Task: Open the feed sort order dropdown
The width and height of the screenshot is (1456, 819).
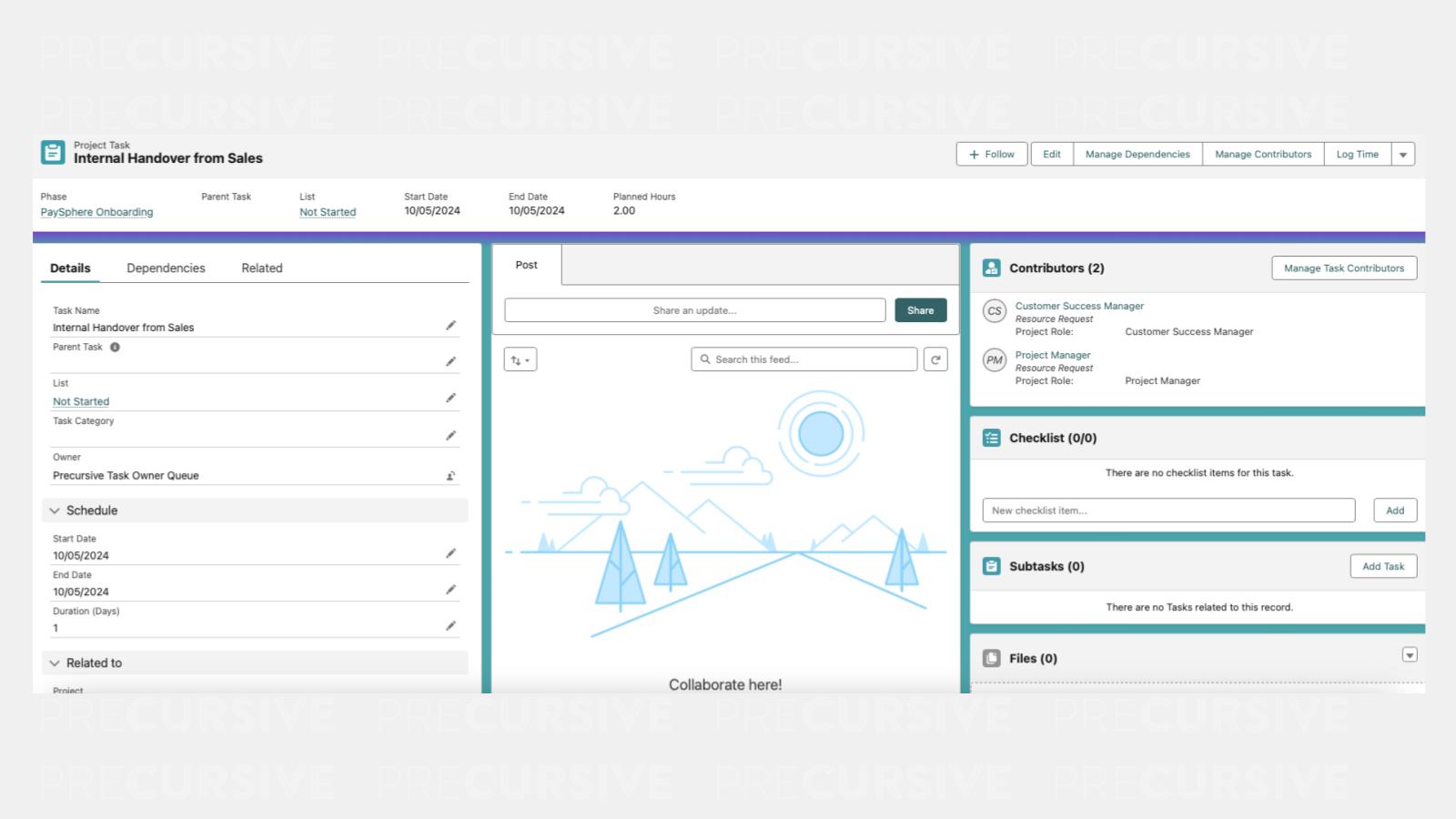Action: pos(521,359)
